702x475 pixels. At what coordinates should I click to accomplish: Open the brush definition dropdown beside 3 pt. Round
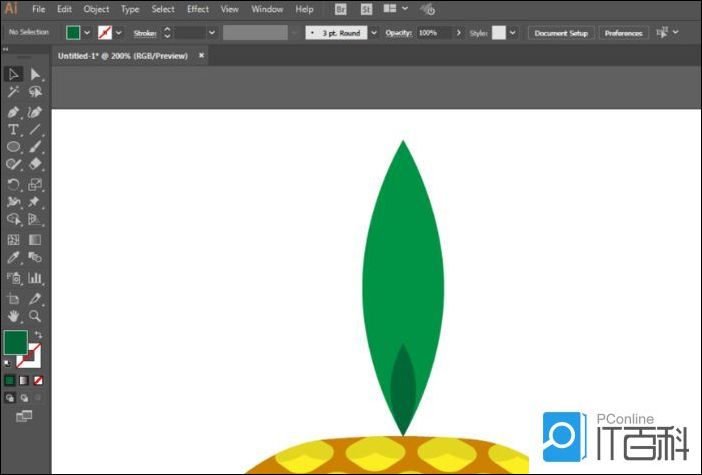click(374, 33)
